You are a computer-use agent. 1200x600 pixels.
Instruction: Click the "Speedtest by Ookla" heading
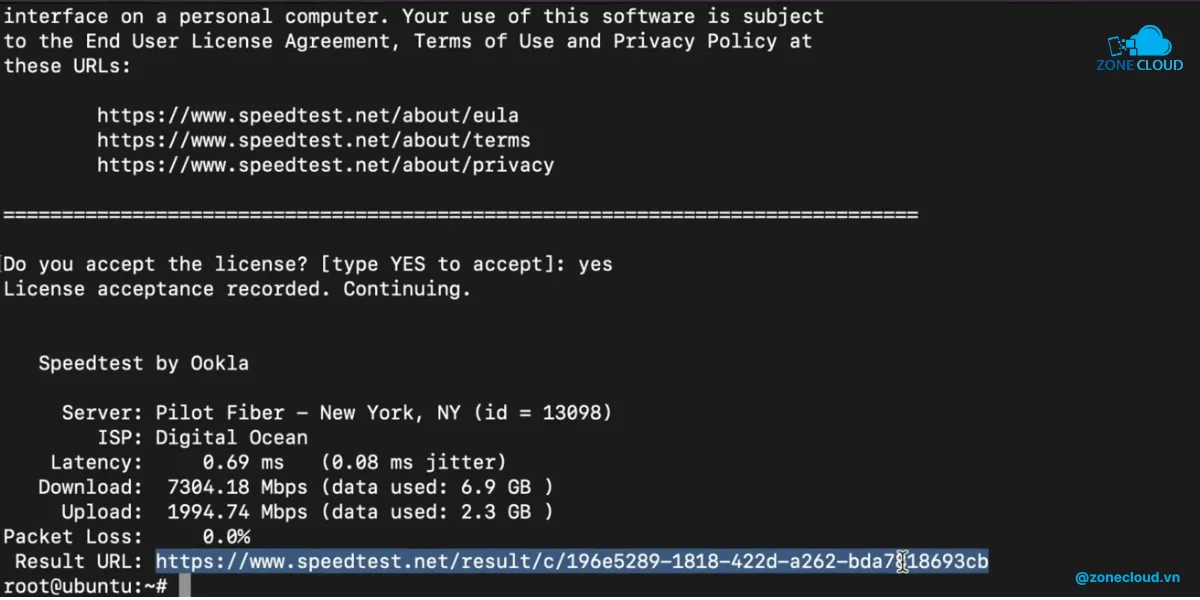(x=143, y=364)
